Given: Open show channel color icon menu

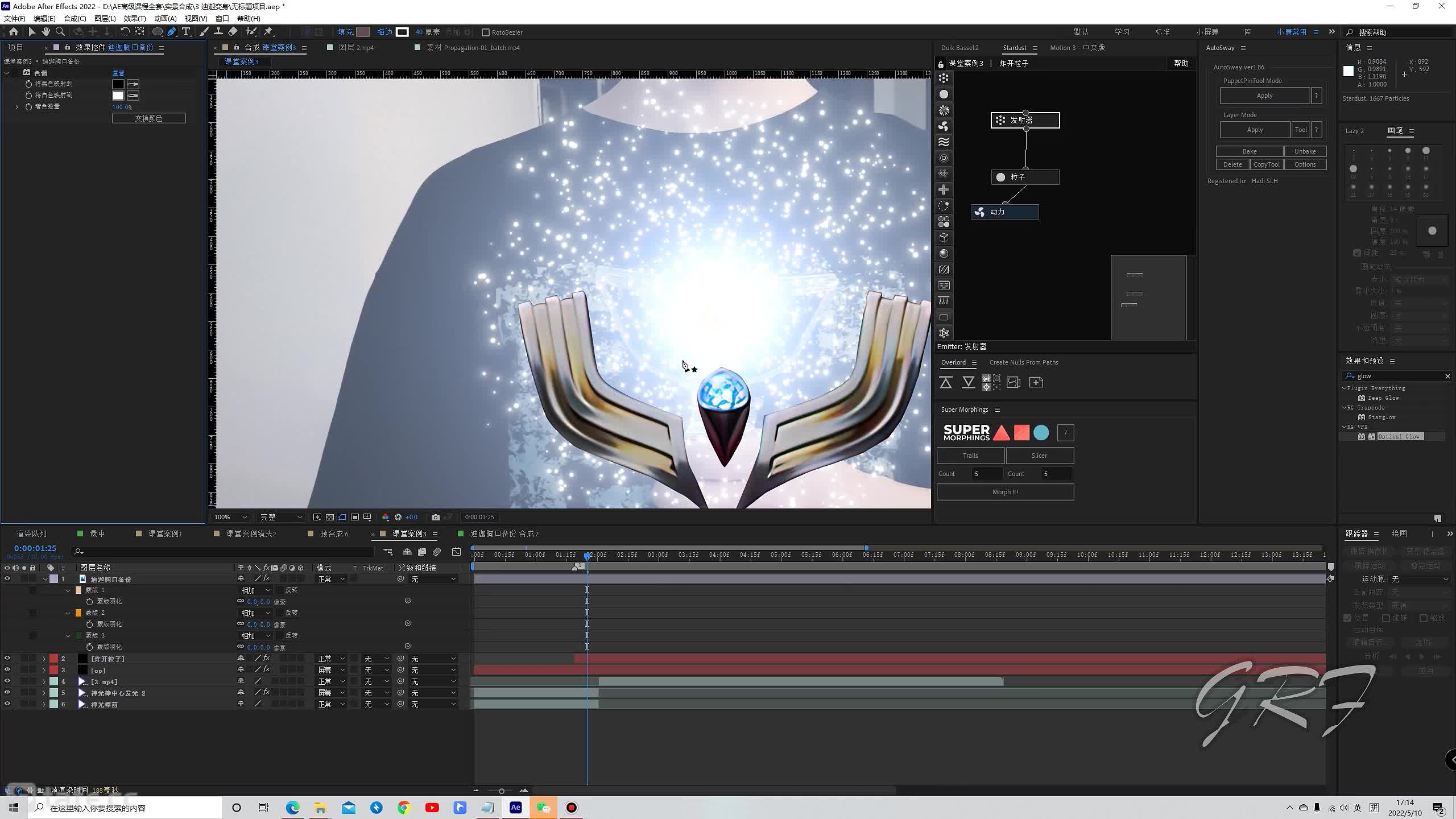Looking at the screenshot, I should point(386,517).
